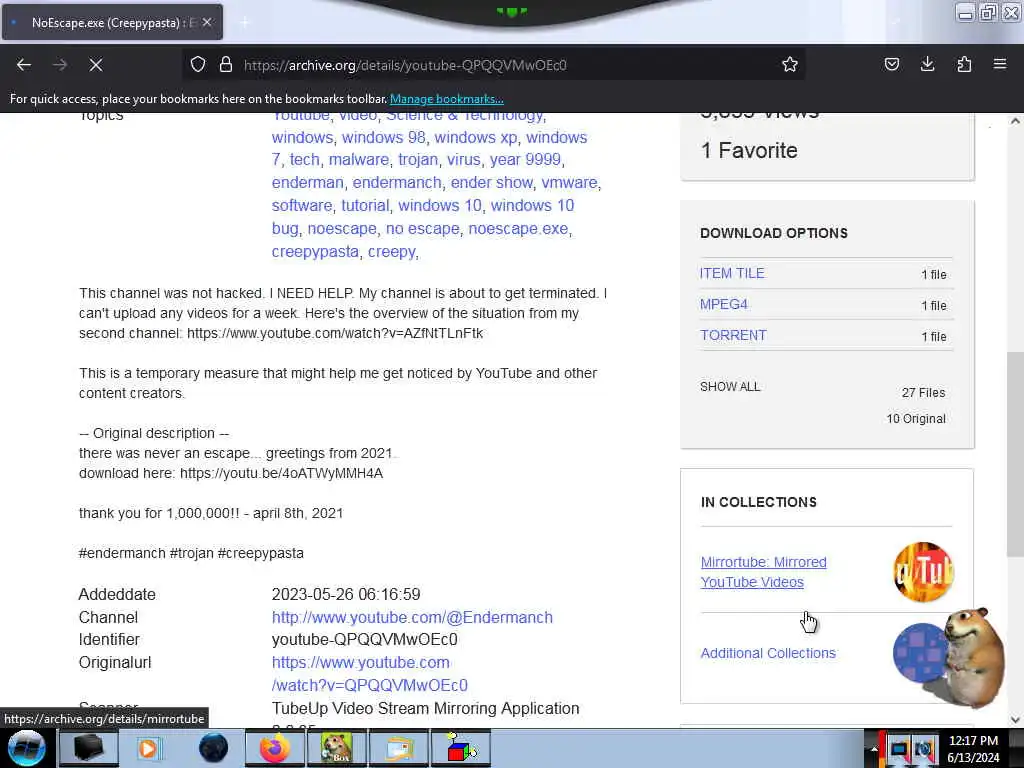Open the Originalurl YouTube watch link
The image size is (1024, 768).
[370, 674]
